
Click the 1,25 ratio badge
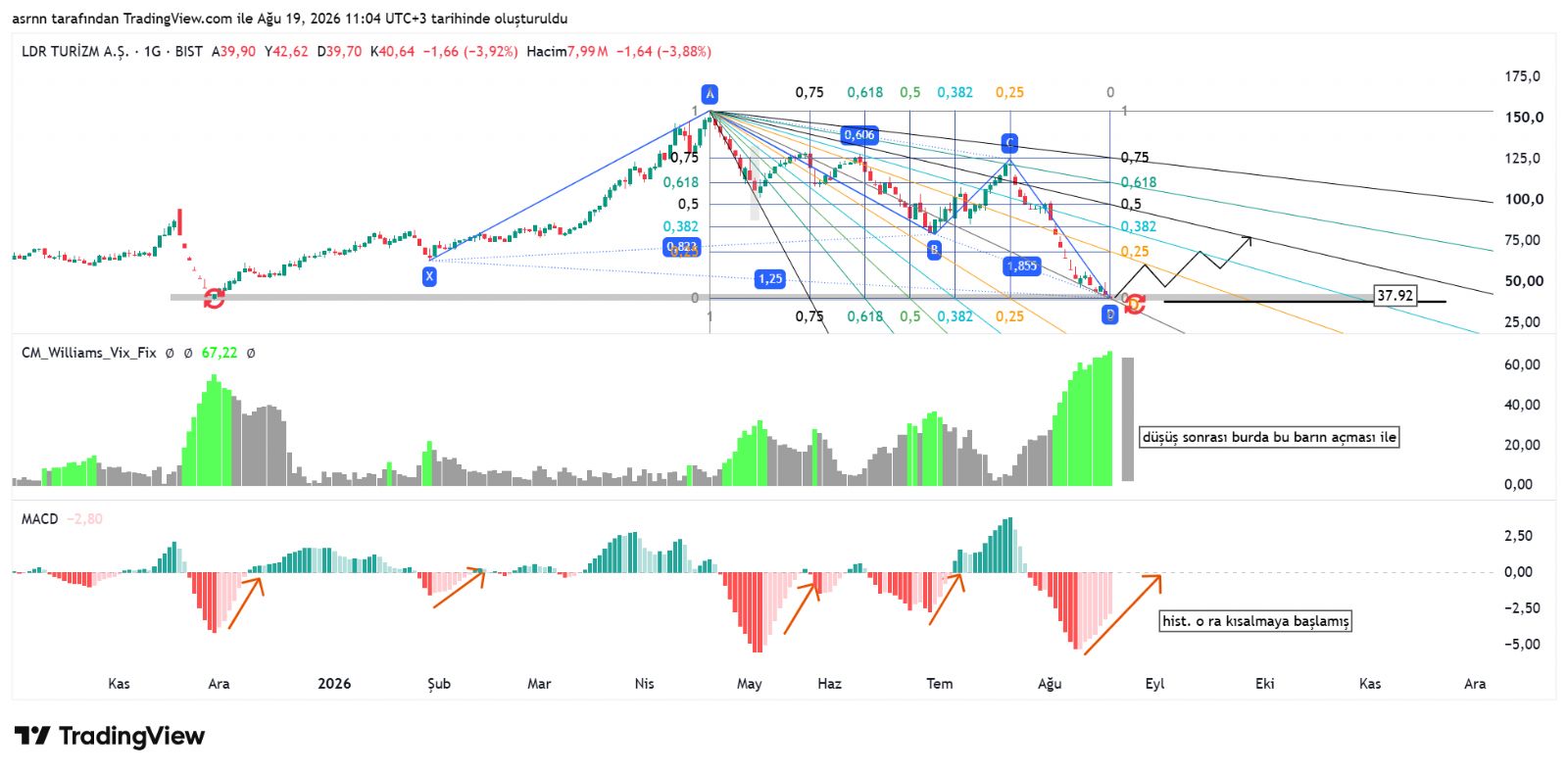click(770, 279)
